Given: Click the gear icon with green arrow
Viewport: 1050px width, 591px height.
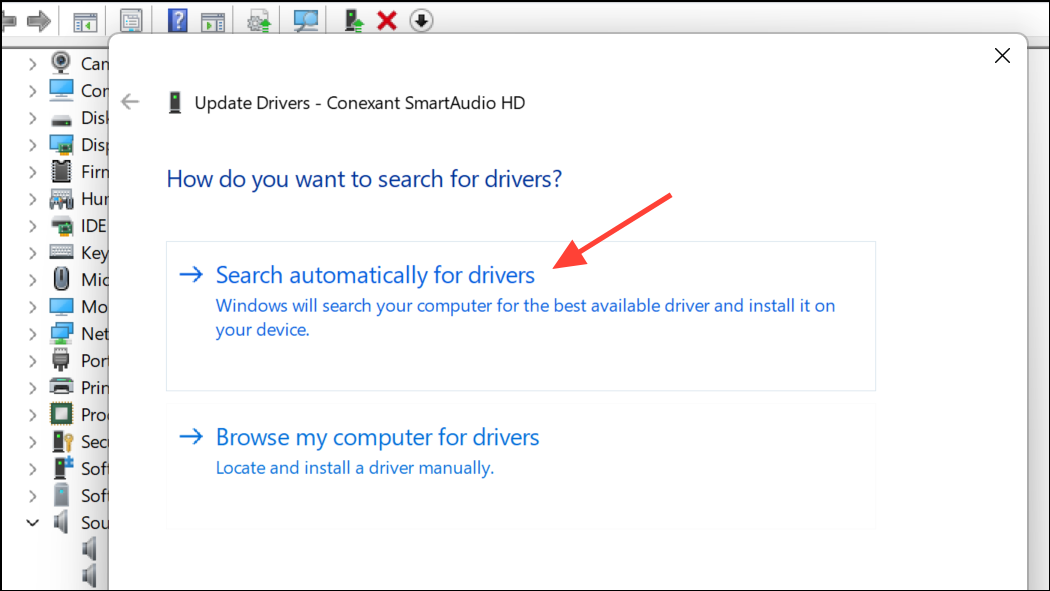Looking at the screenshot, I should point(260,20).
